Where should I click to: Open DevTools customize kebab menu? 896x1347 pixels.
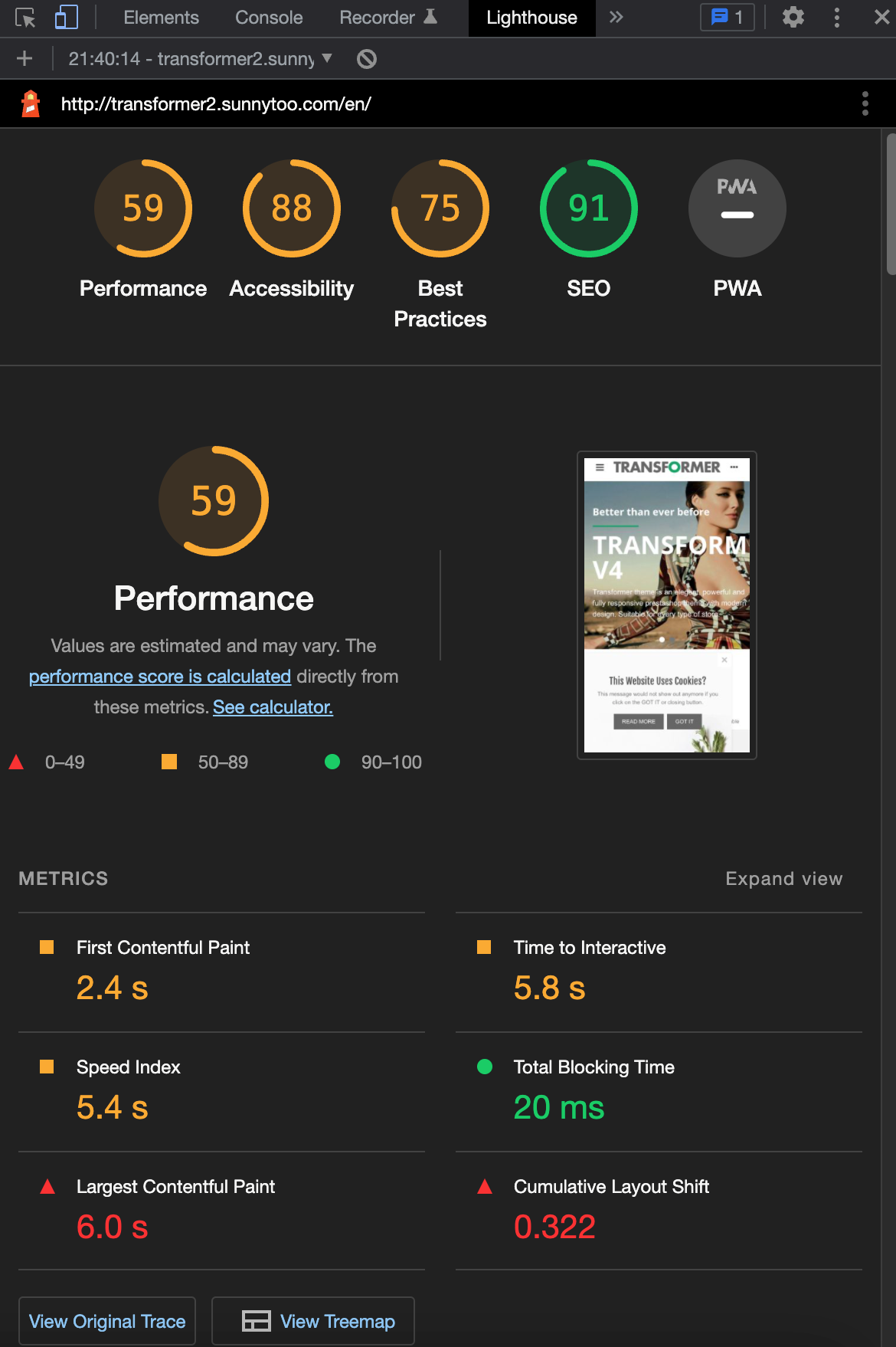(x=837, y=18)
